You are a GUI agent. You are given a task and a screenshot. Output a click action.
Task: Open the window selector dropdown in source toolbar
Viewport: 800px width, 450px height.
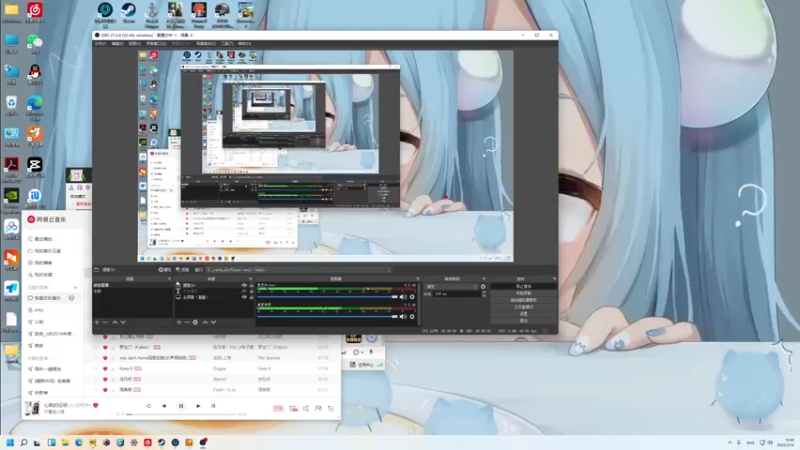299,269
